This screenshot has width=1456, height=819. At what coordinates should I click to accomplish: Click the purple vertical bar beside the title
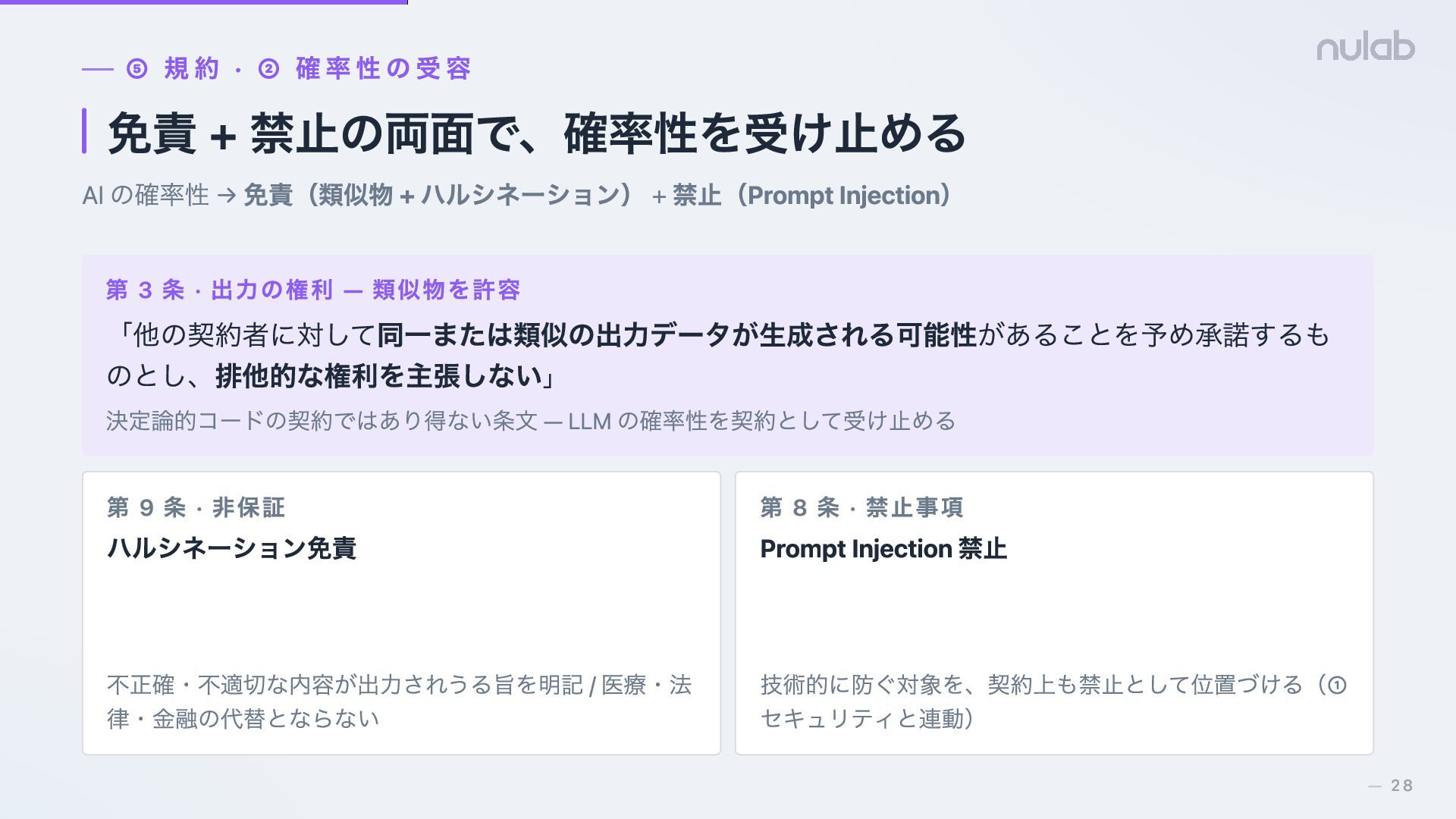point(84,131)
